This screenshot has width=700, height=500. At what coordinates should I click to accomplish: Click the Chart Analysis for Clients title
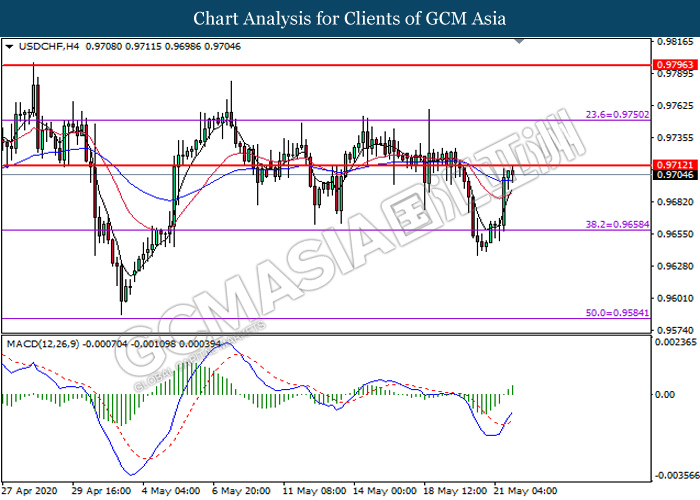pos(350,18)
